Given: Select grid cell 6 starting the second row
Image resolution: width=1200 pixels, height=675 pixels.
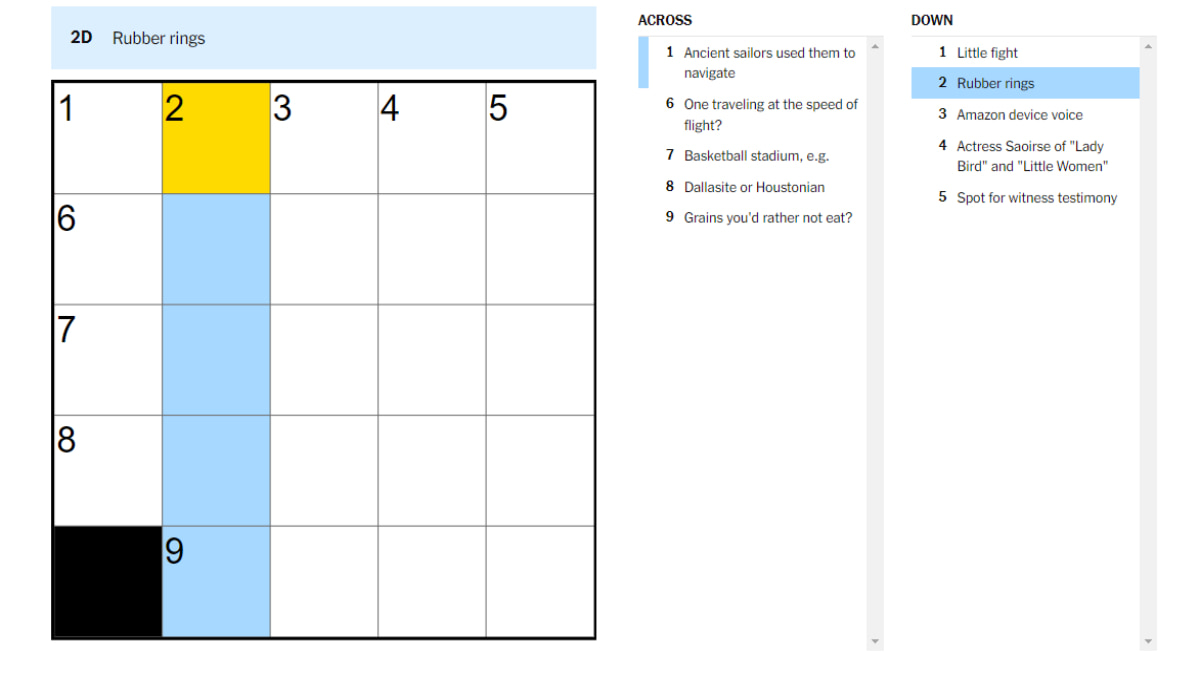Looking at the screenshot, I should coord(106,248).
